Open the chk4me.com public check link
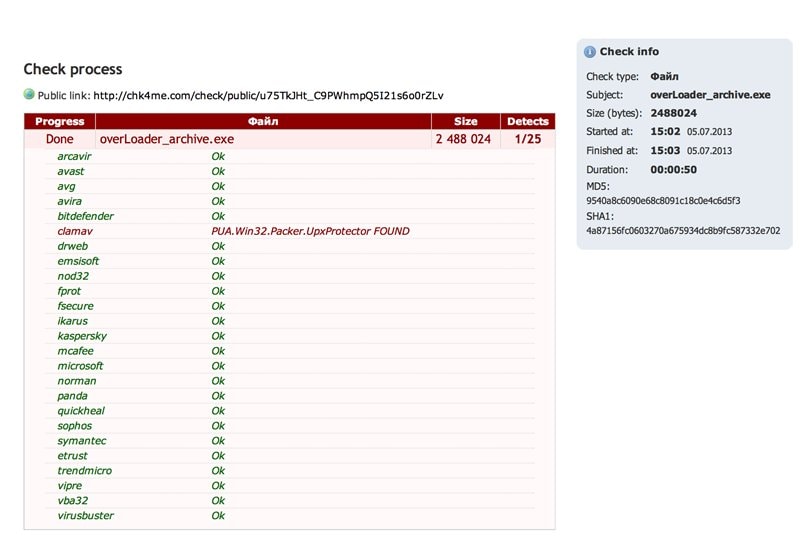This screenshot has width=800, height=558. [268, 96]
